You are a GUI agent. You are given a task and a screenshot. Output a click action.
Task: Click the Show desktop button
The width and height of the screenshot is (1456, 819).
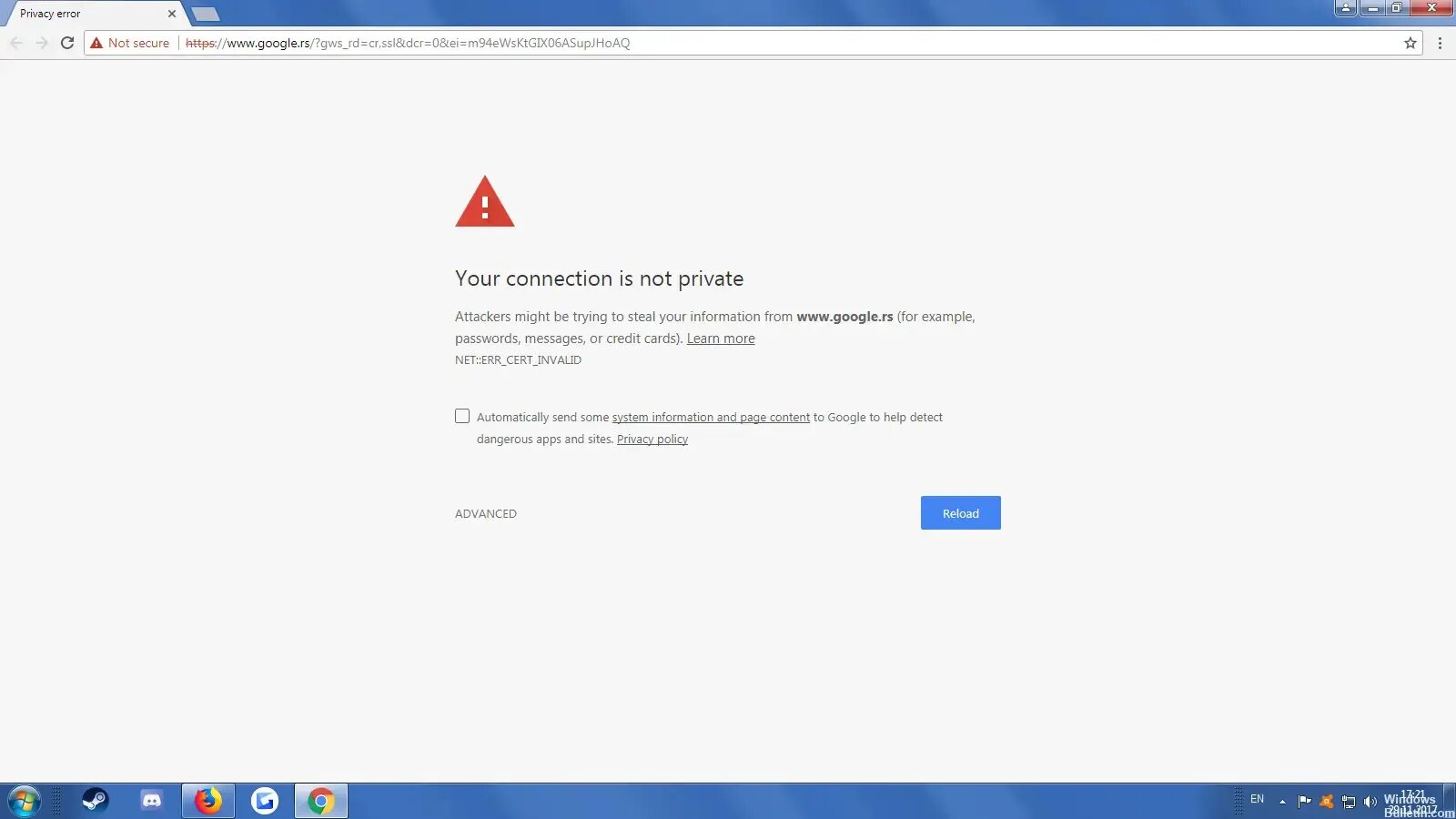pyautogui.click(x=1450, y=802)
